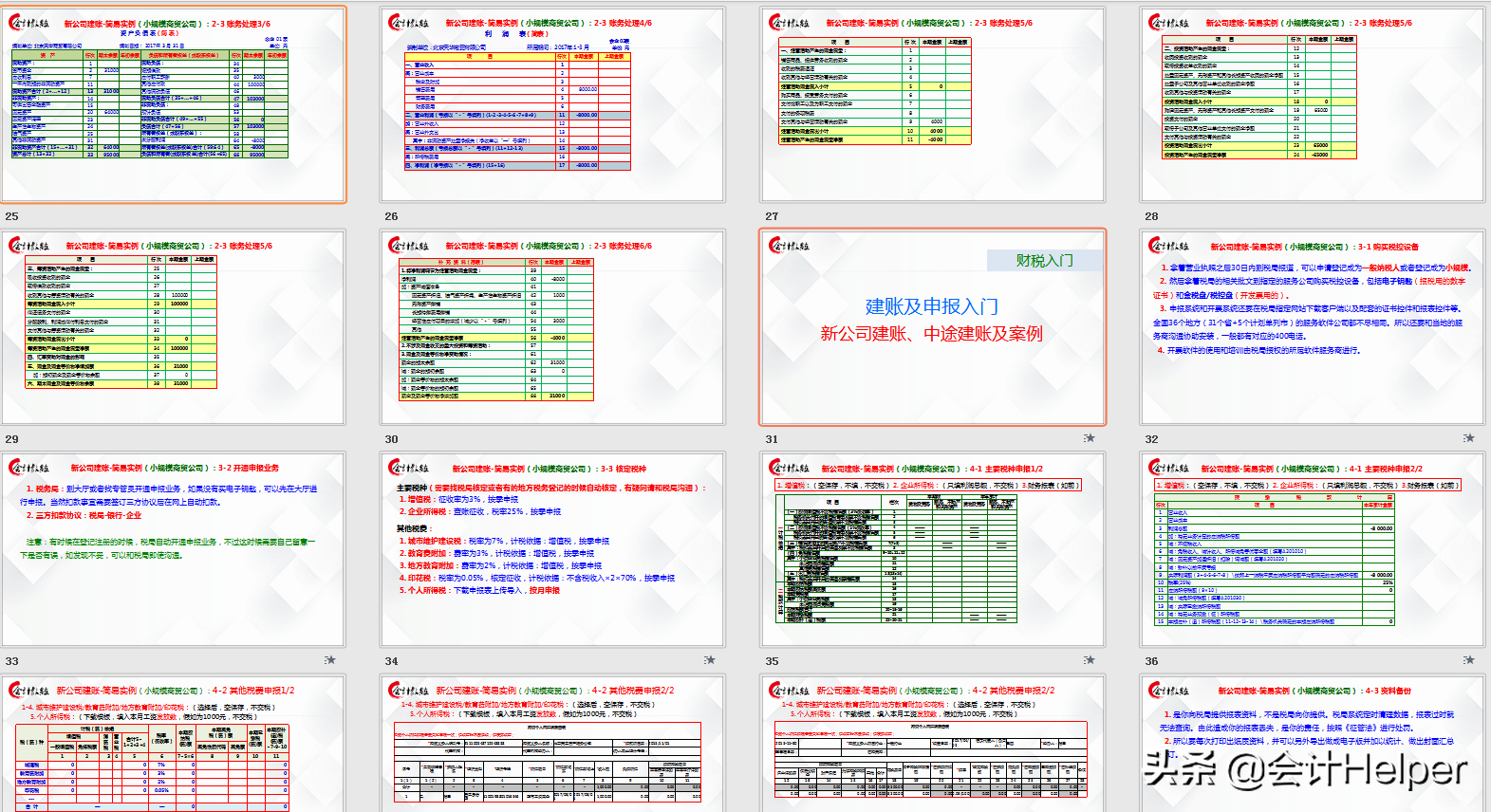
Task: Click the animation star under slide 32
Action: [1469, 437]
